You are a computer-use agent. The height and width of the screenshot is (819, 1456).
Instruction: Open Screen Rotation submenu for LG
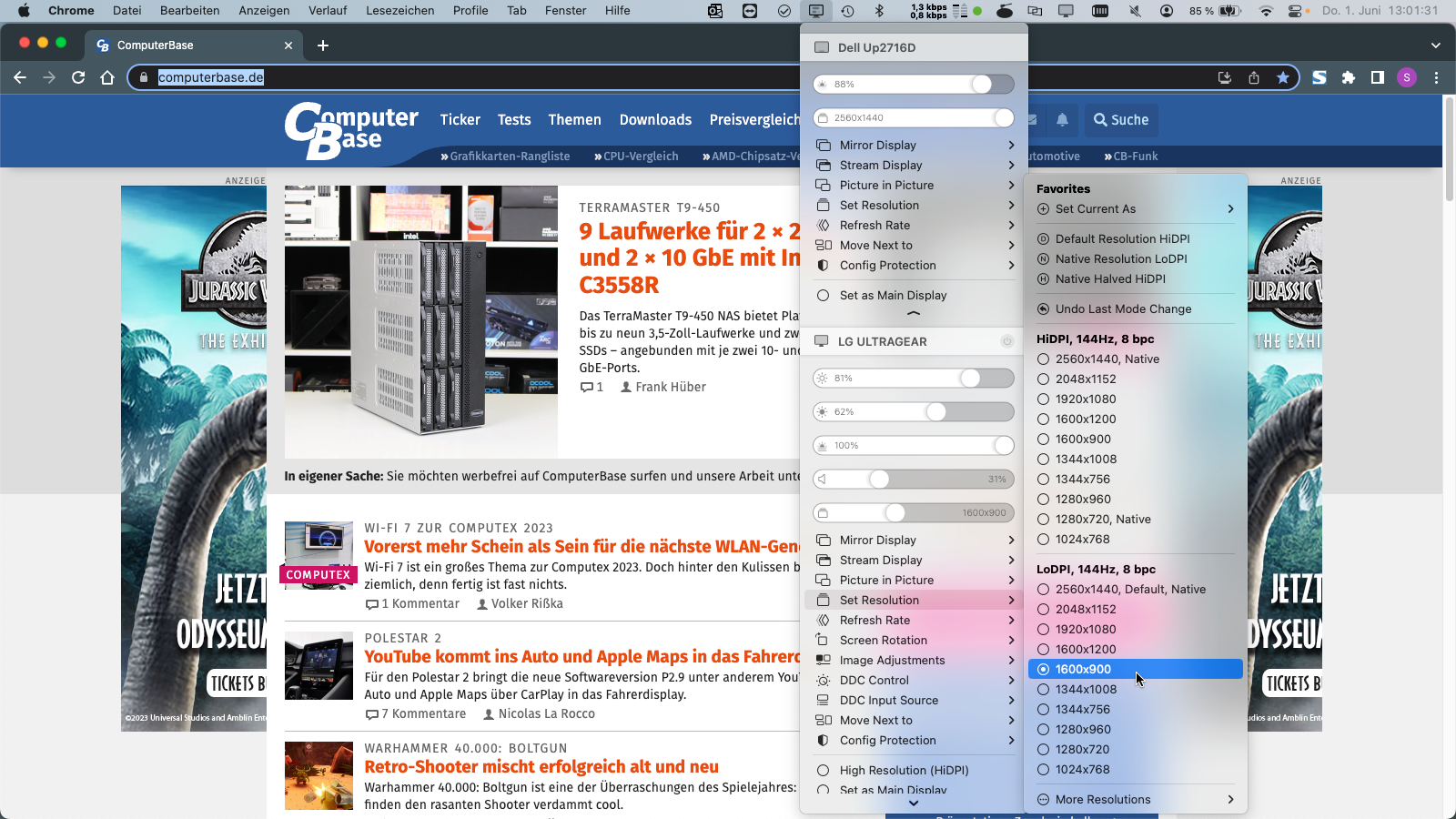[x=914, y=640]
